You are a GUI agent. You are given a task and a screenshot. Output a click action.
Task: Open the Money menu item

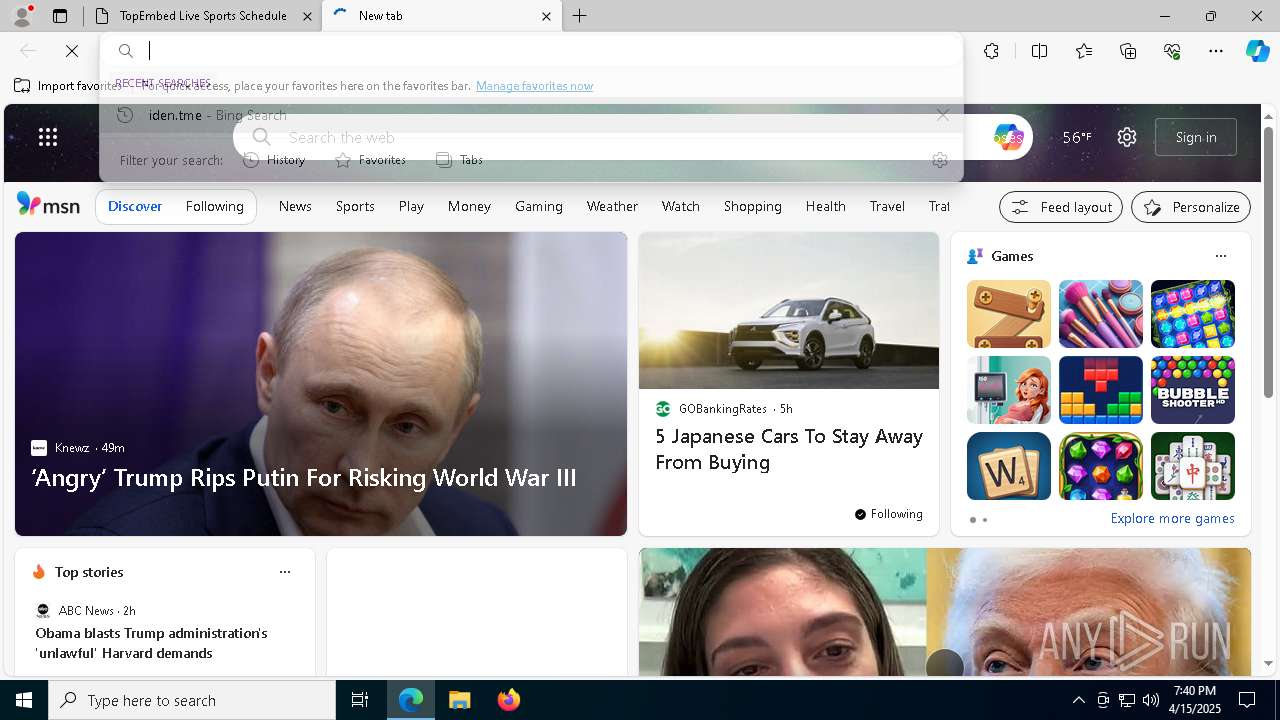pos(469,206)
